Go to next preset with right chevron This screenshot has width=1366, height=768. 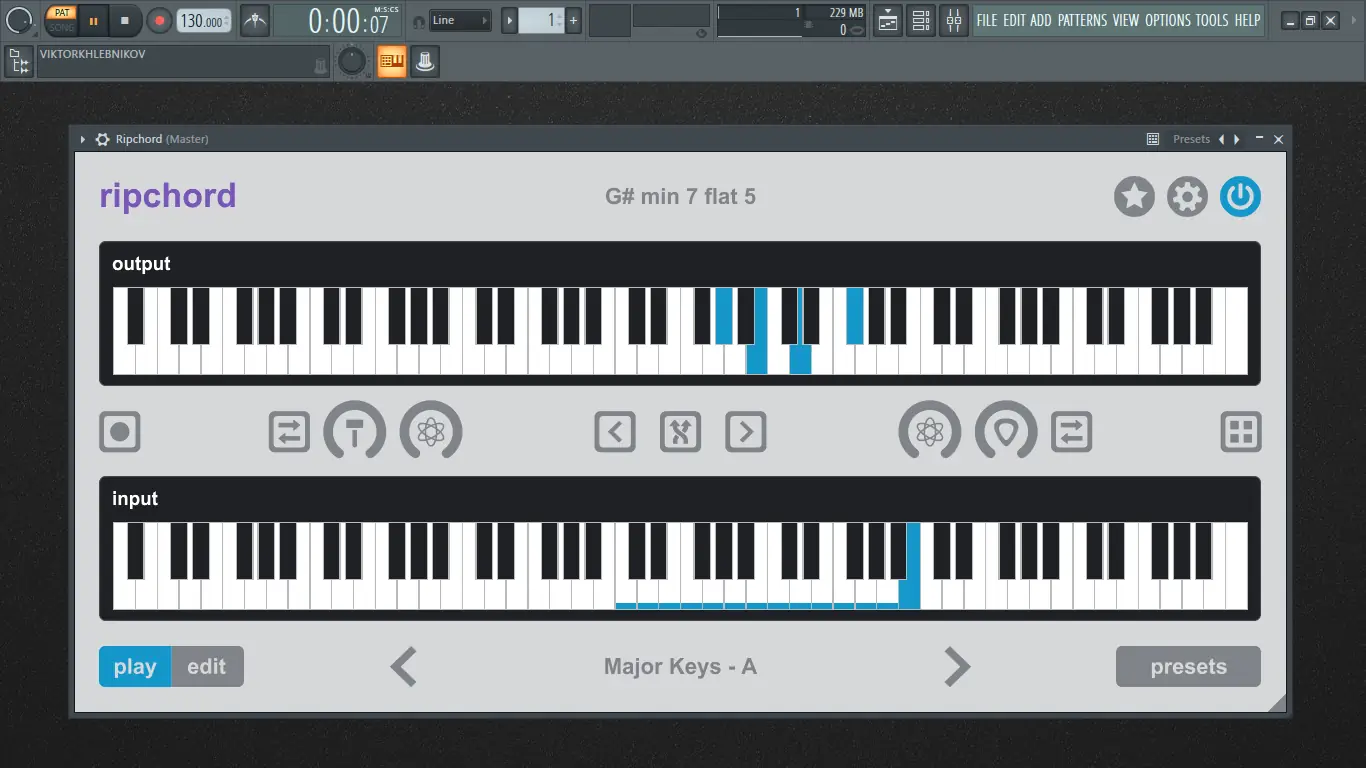957,667
